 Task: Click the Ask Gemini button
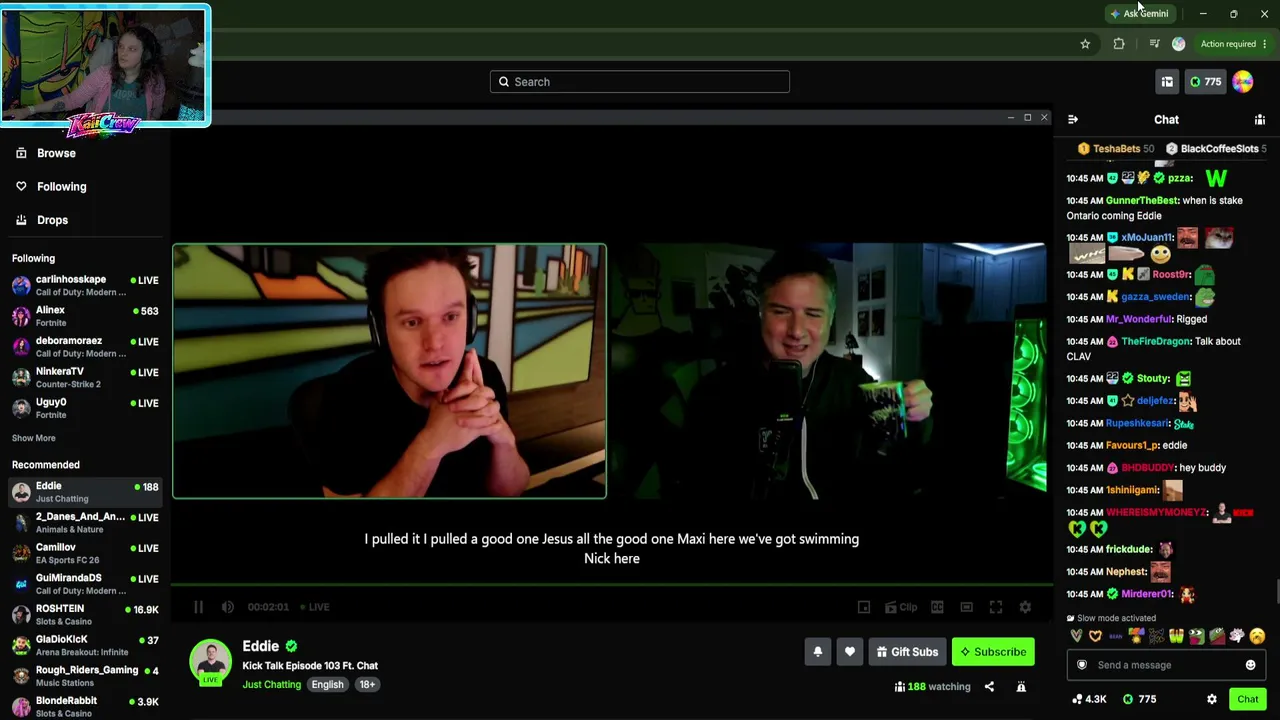tap(1139, 14)
